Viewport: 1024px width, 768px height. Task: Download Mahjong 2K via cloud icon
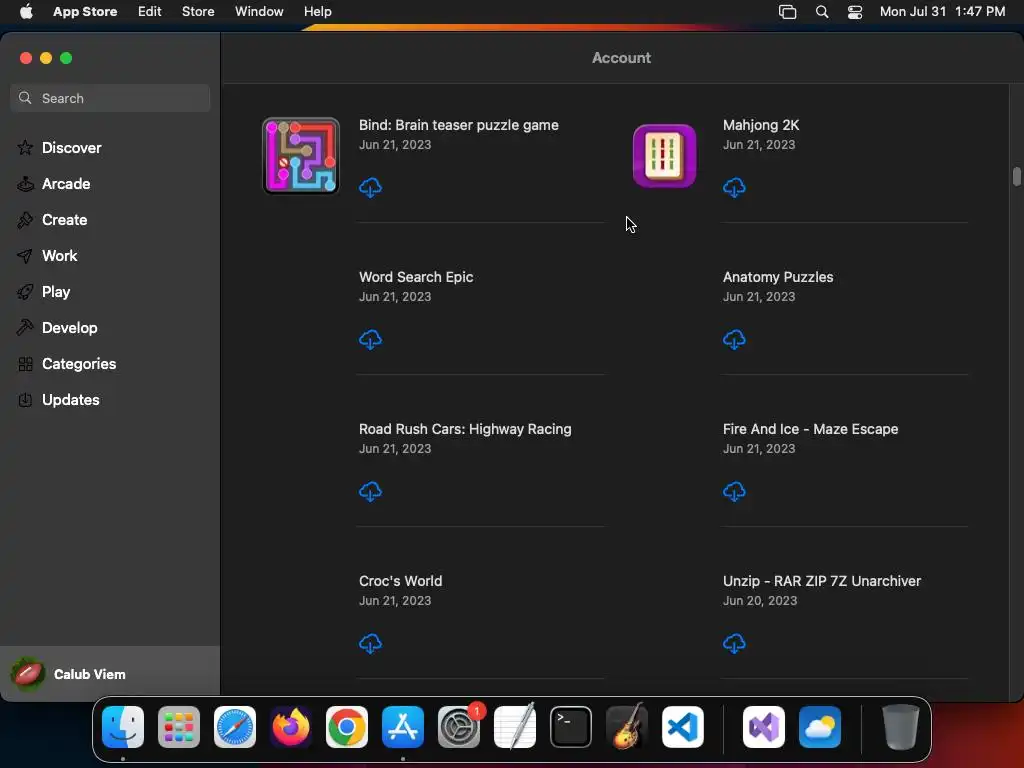[734, 187]
